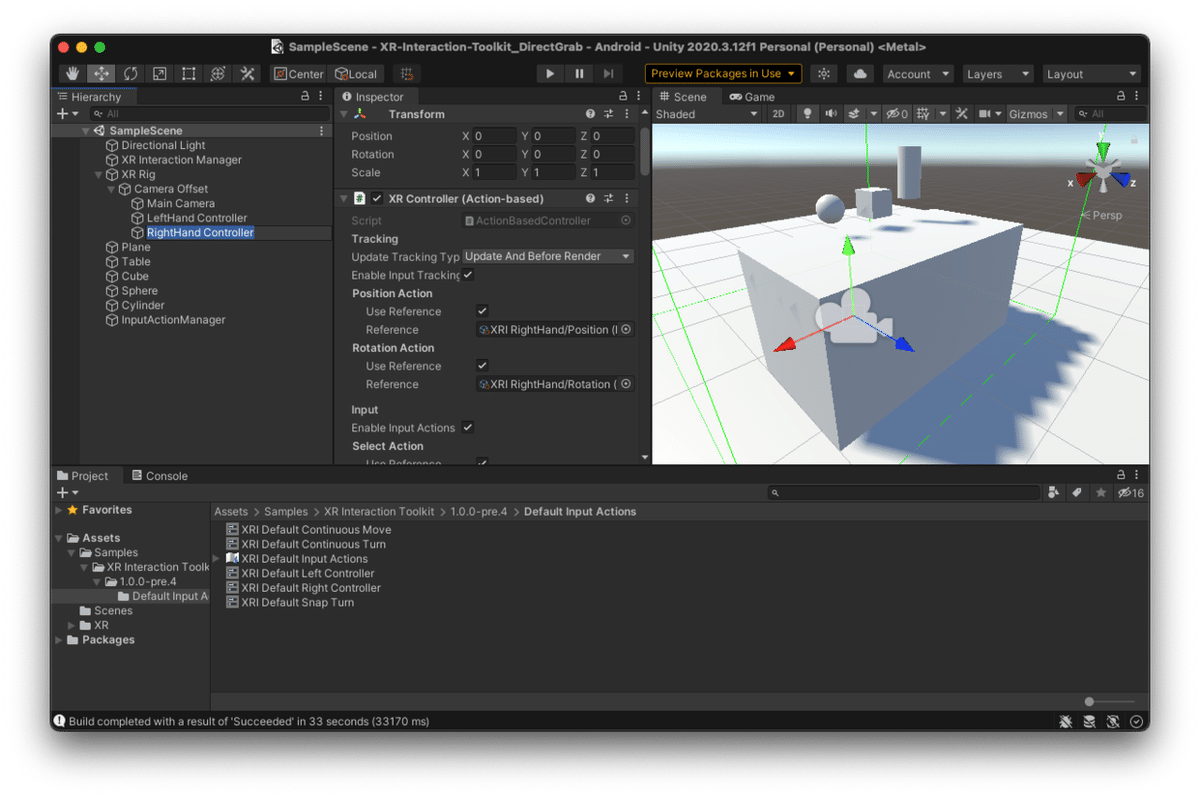Toggle the 2D scene view button
Image resolution: width=1200 pixels, height=798 pixels.
click(x=779, y=114)
